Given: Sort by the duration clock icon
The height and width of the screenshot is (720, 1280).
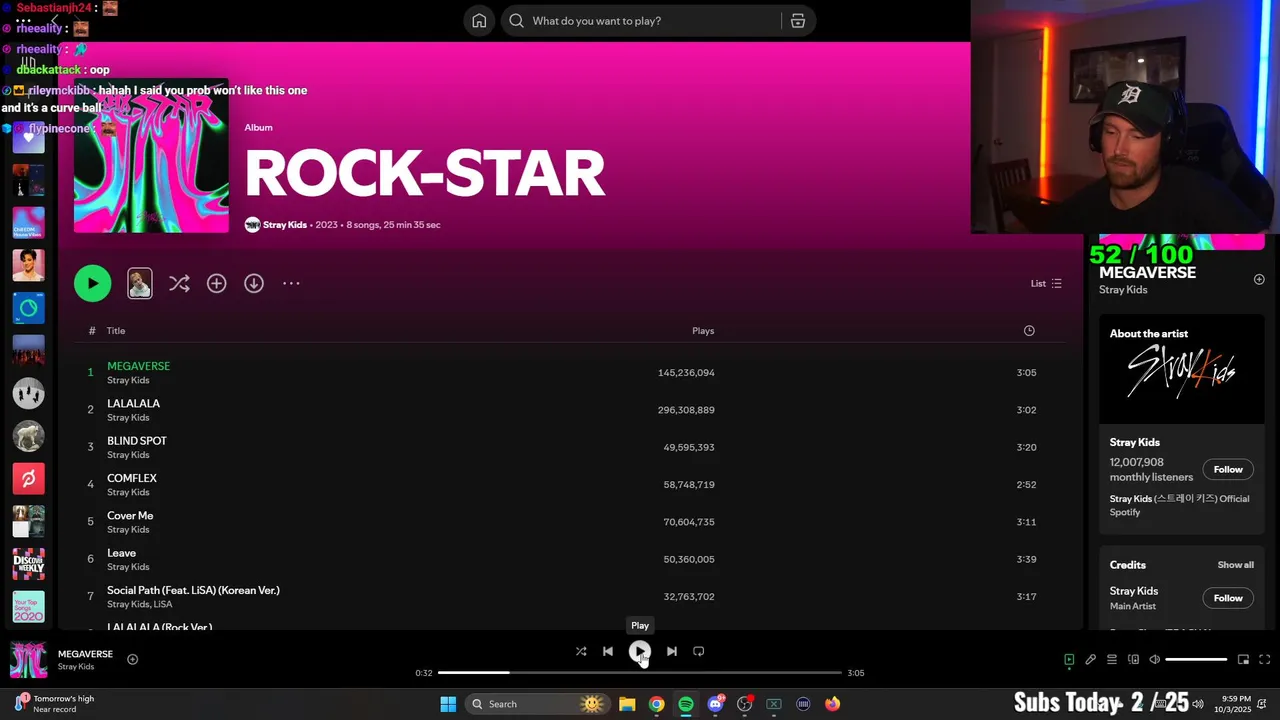Looking at the screenshot, I should tap(1029, 331).
